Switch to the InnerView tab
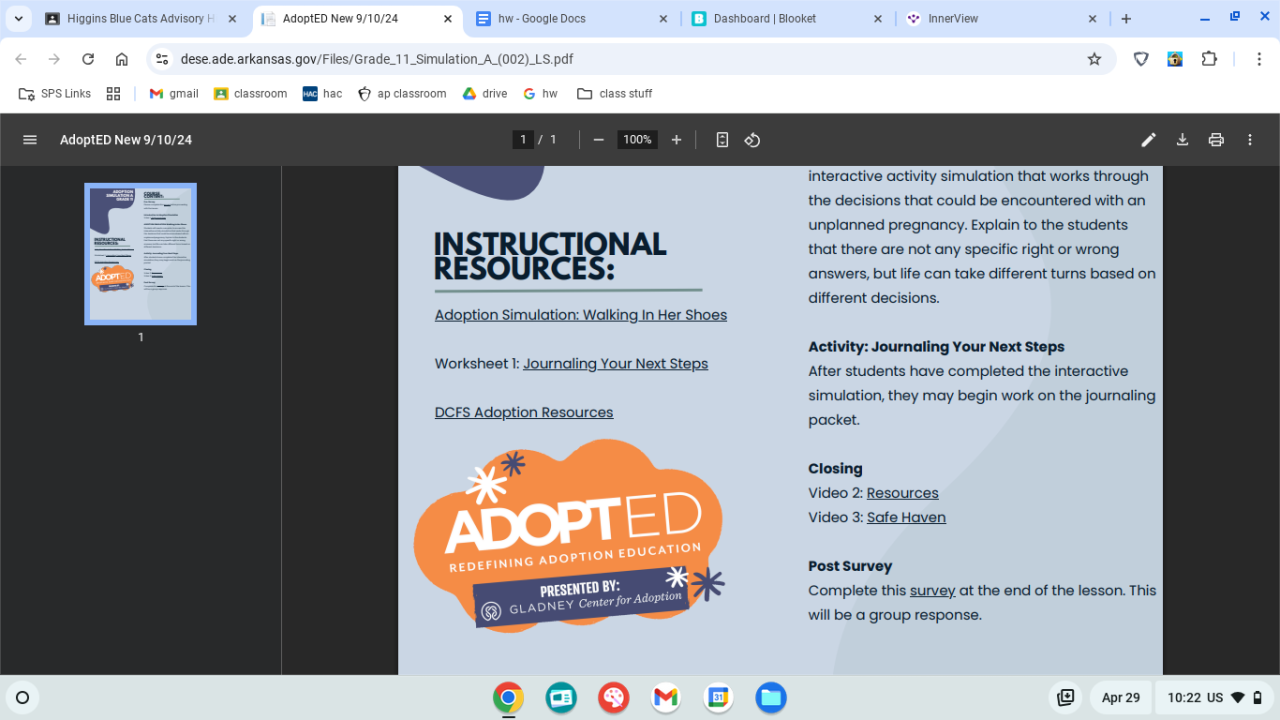Viewport: 1280px width, 720px height. tap(1002, 19)
